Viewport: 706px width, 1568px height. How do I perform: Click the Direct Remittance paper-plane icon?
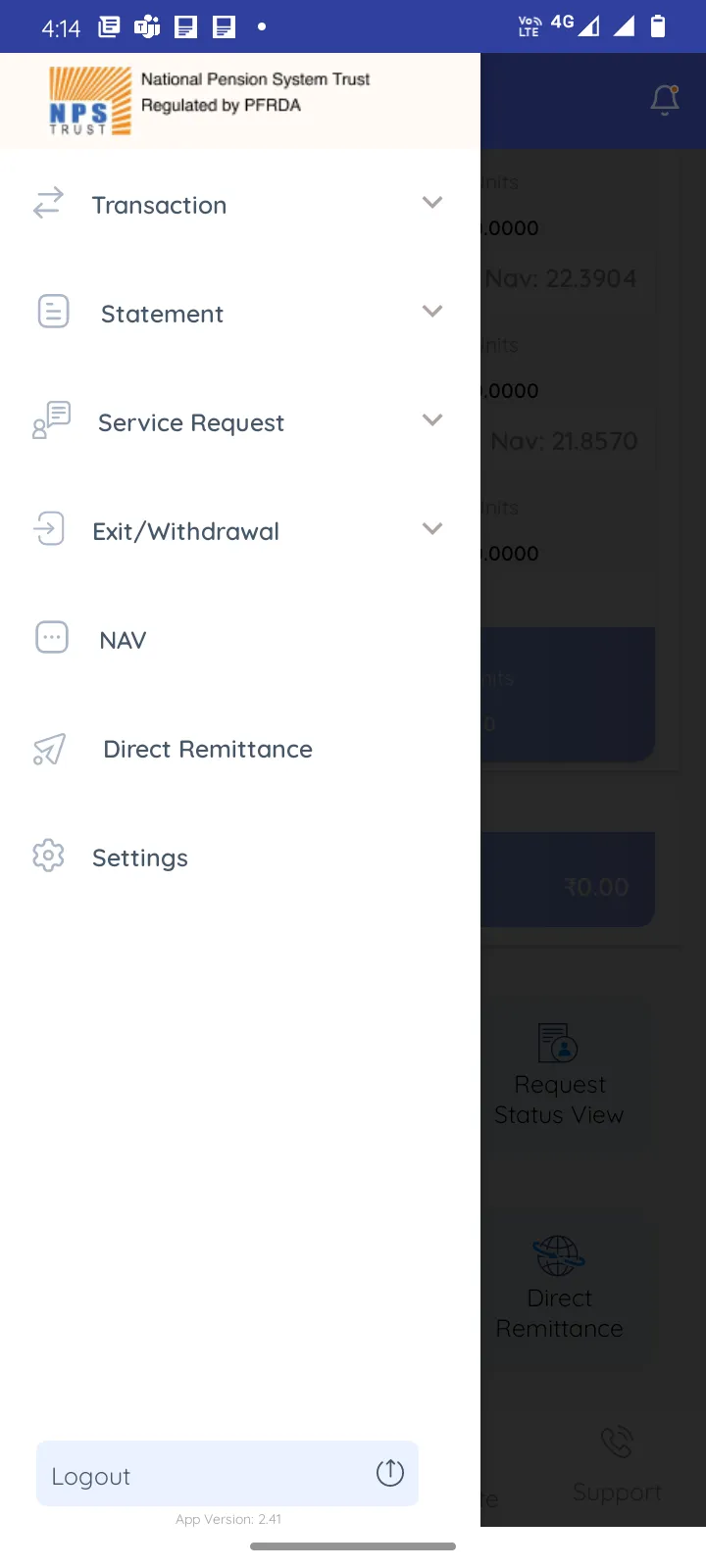49,749
